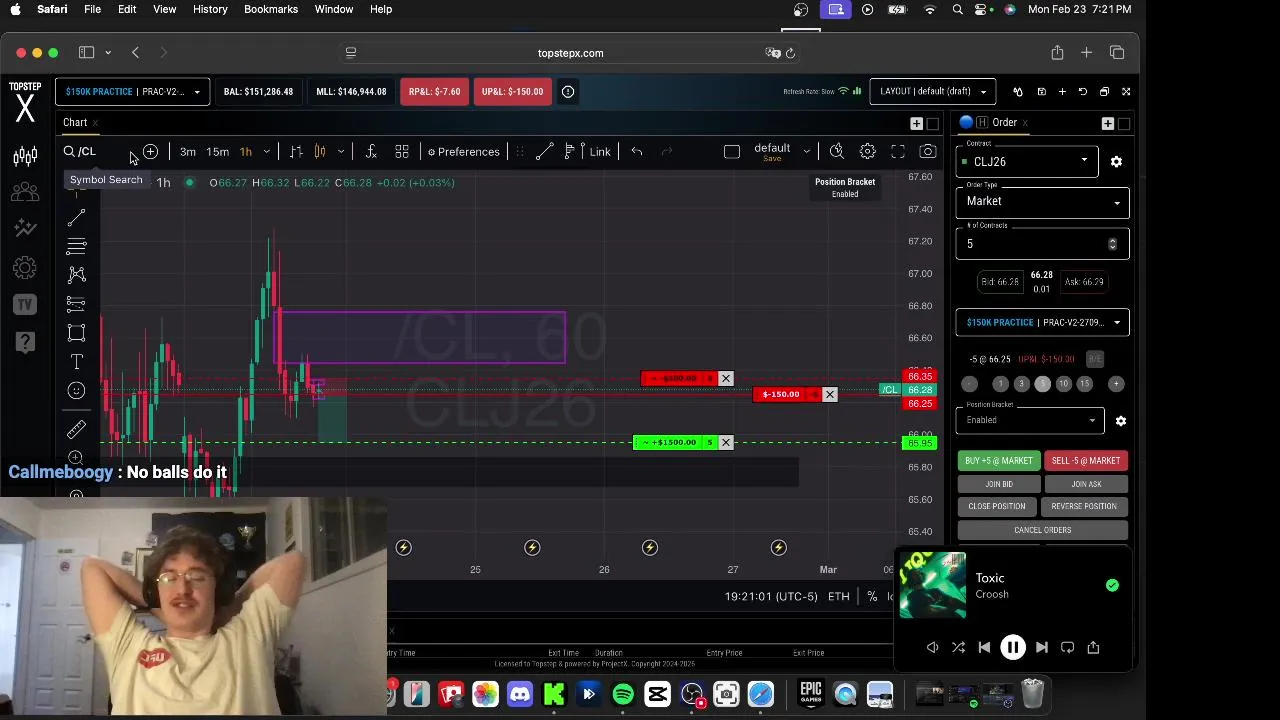Select the candlestick chart type icon
The width and height of the screenshot is (1280, 720).
(320, 152)
